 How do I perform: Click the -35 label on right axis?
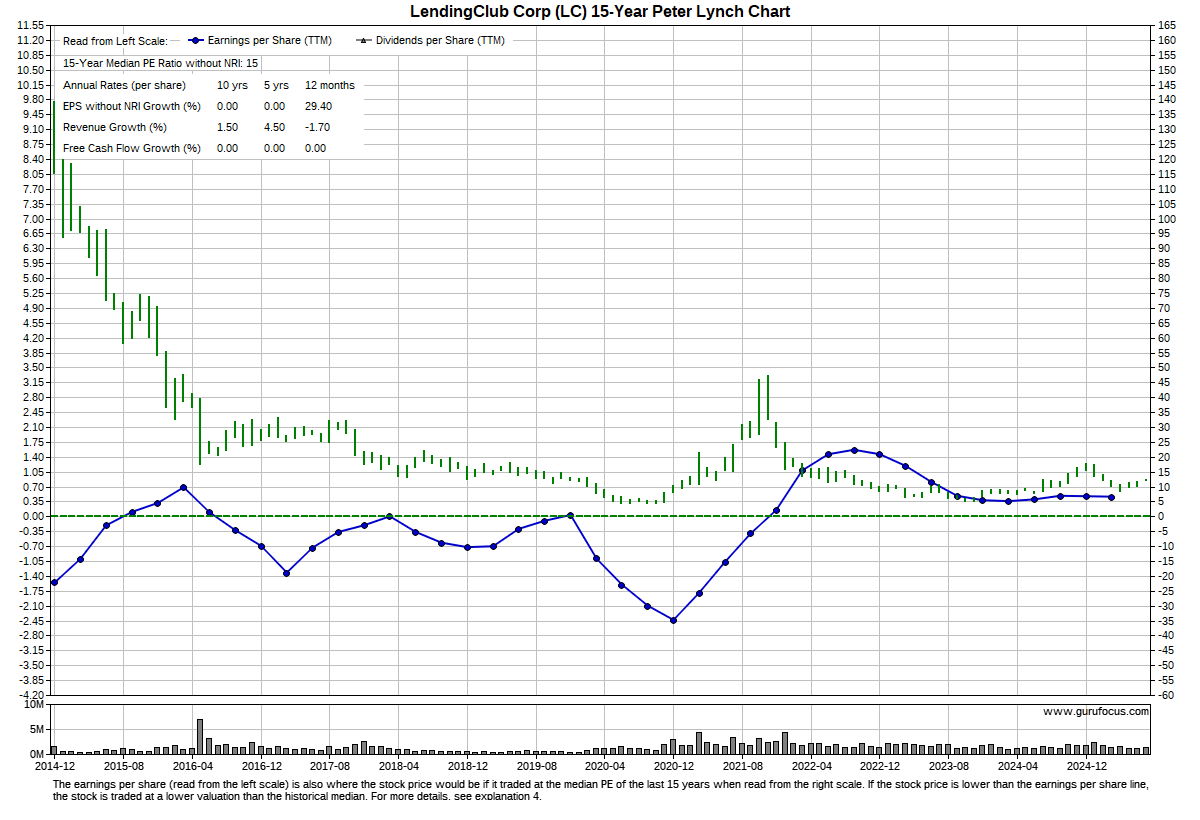coord(1167,621)
